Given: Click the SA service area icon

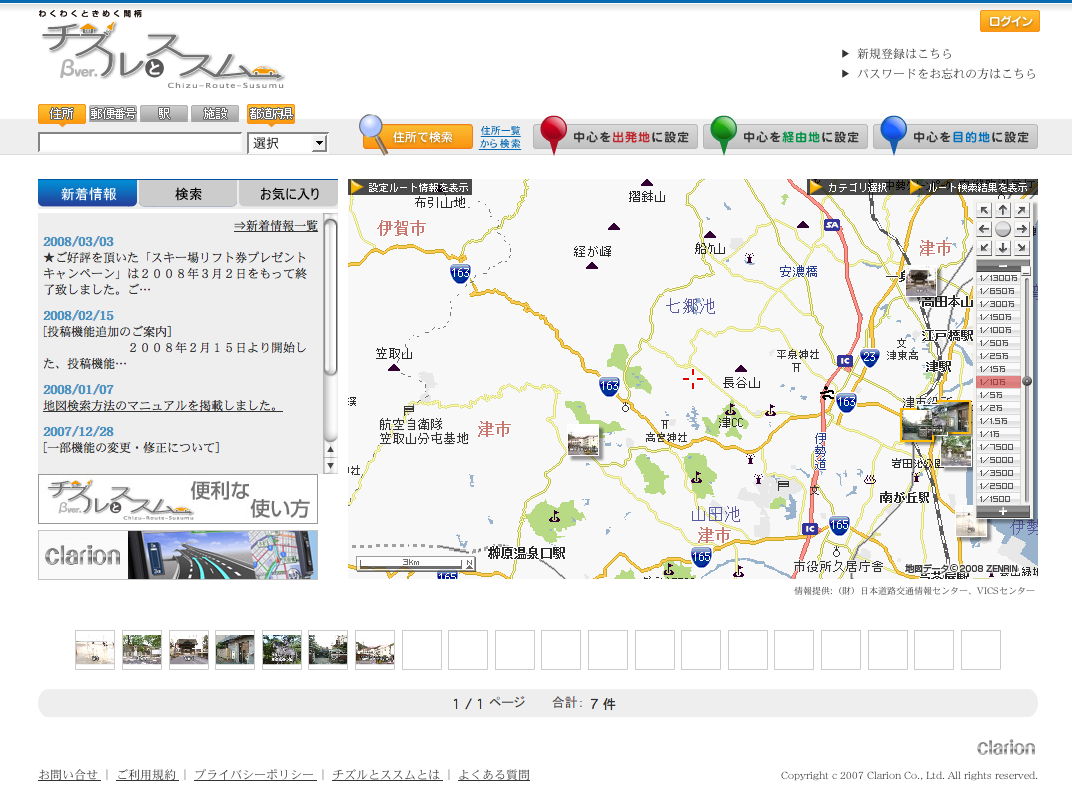Looking at the screenshot, I should tap(832, 225).
